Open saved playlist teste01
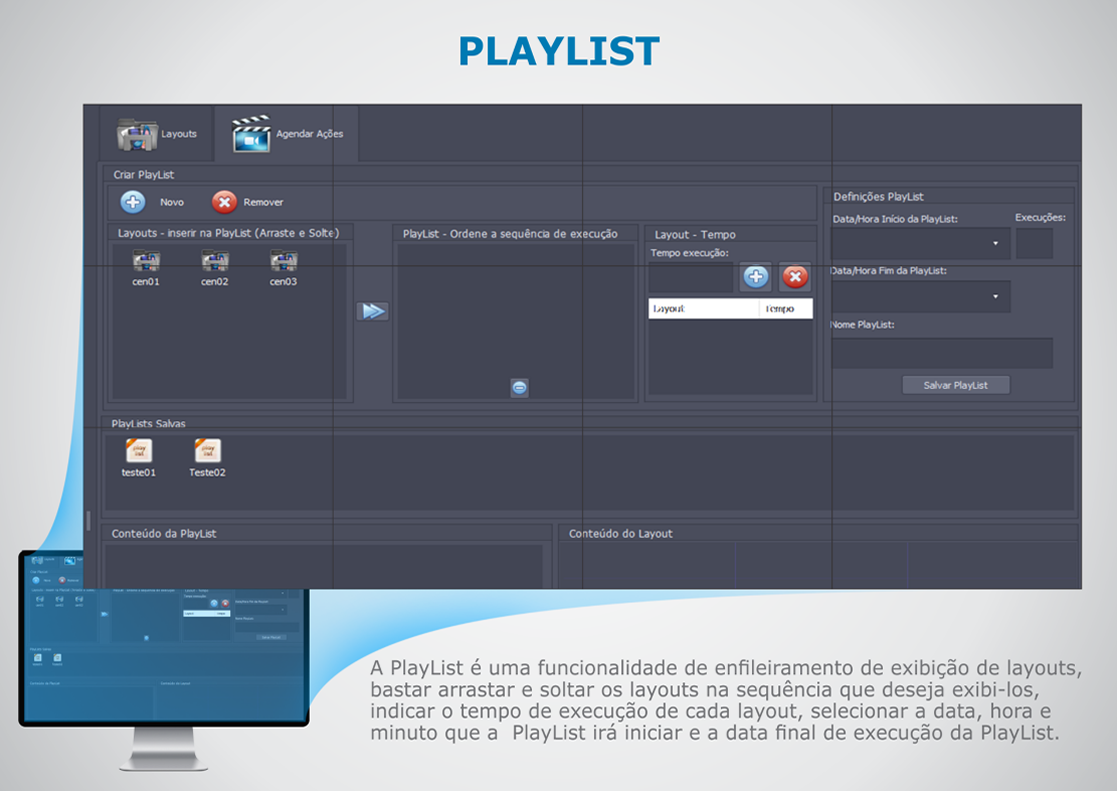The width and height of the screenshot is (1118, 791). tap(139, 451)
